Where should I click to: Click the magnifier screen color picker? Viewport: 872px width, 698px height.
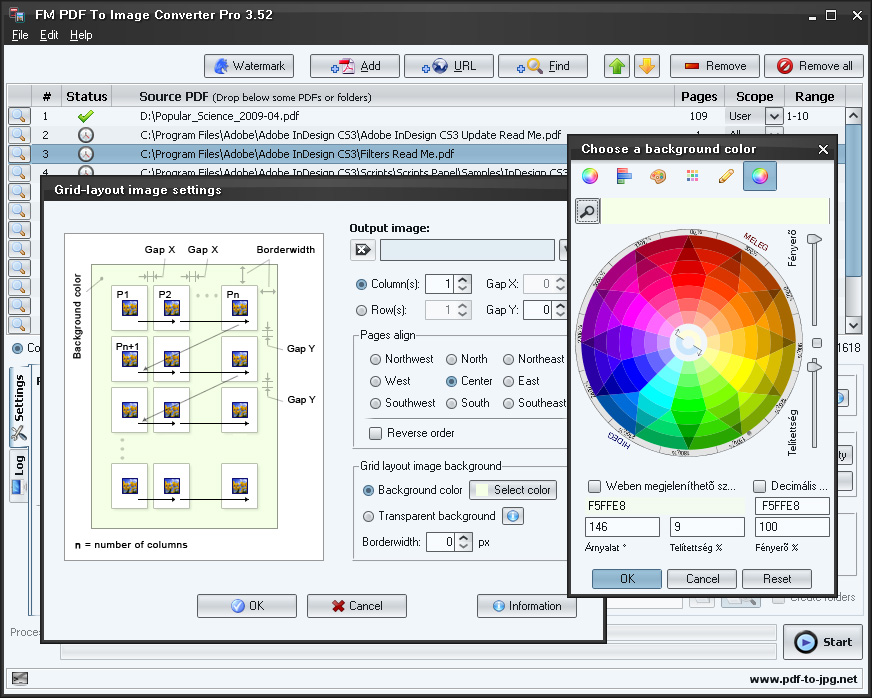(588, 211)
